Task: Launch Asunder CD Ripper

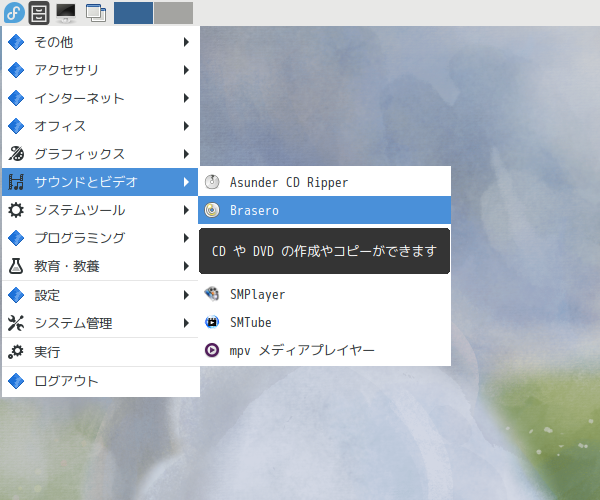Action: coord(324,182)
